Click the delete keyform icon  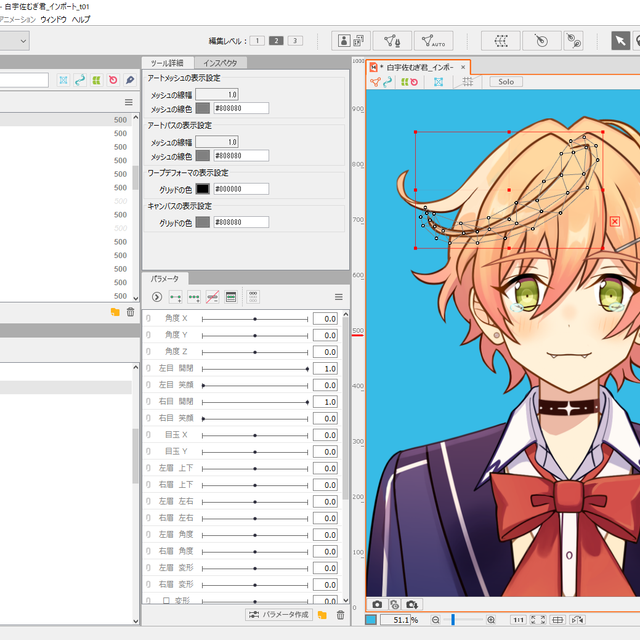211,297
